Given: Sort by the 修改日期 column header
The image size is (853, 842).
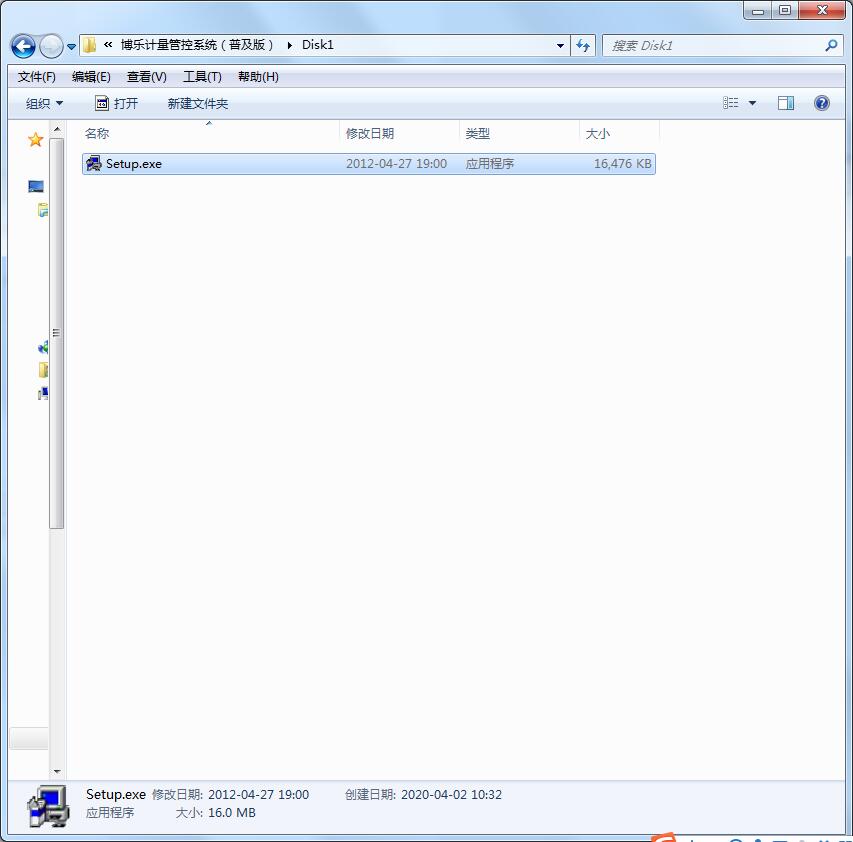Looking at the screenshot, I should pyautogui.click(x=400, y=133).
